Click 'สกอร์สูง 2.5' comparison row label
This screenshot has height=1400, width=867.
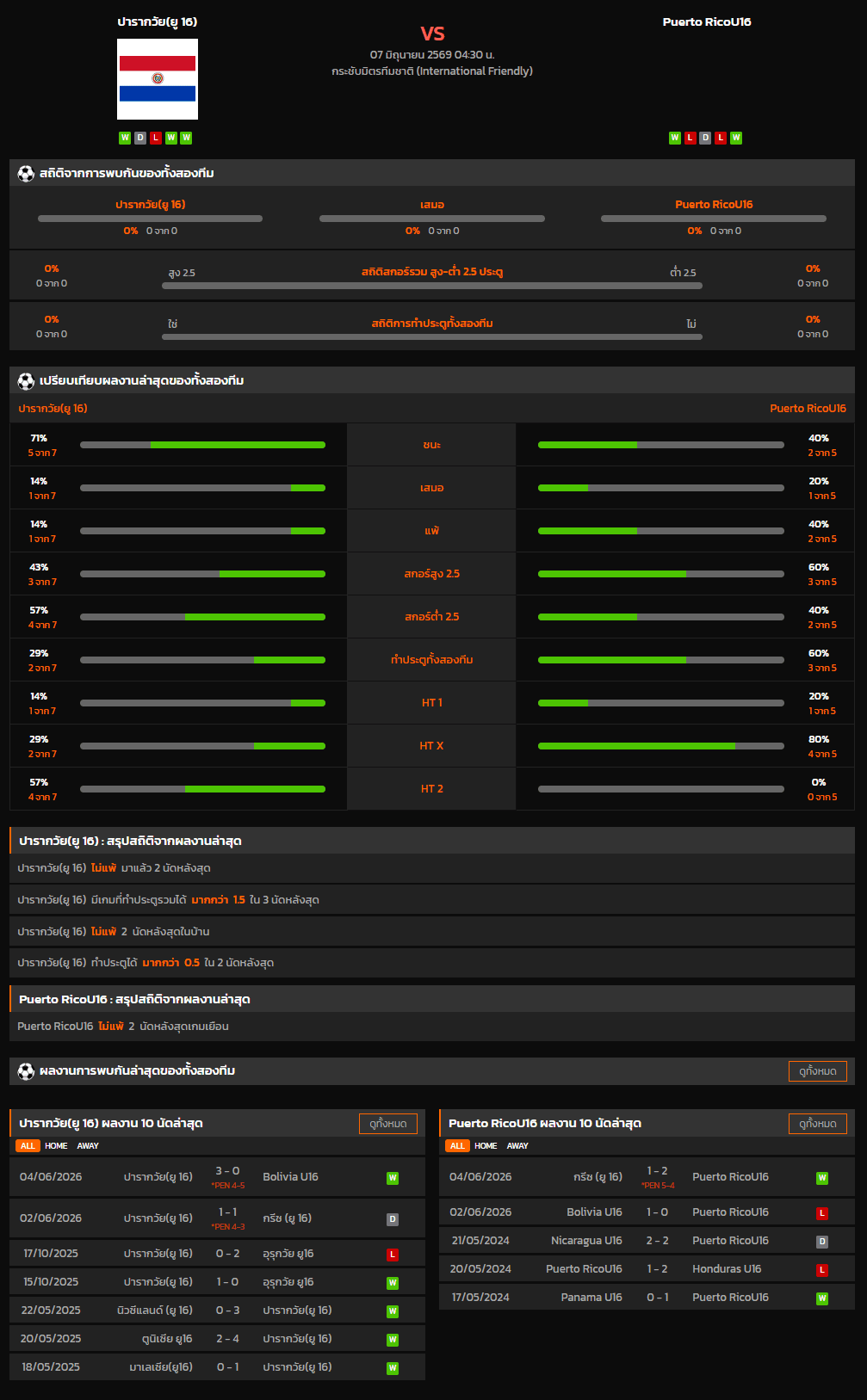tap(432, 574)
